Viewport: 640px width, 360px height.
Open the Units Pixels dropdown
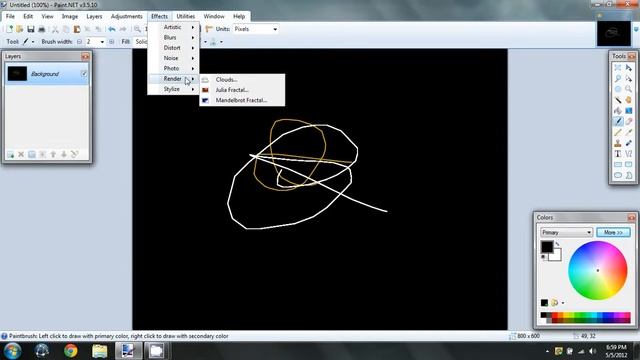275,29
